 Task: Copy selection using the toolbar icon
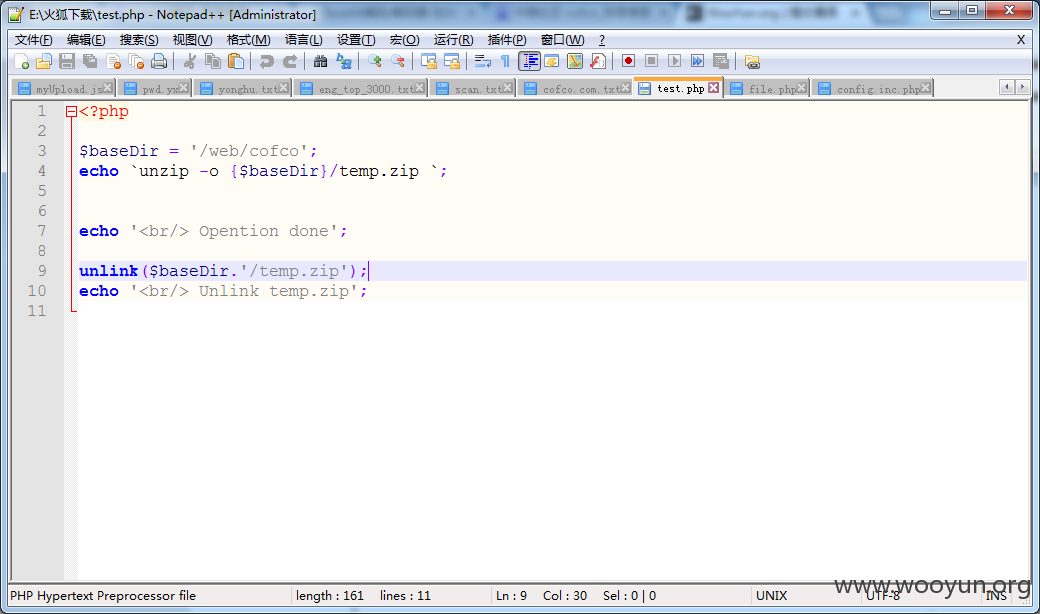point(213,62)
